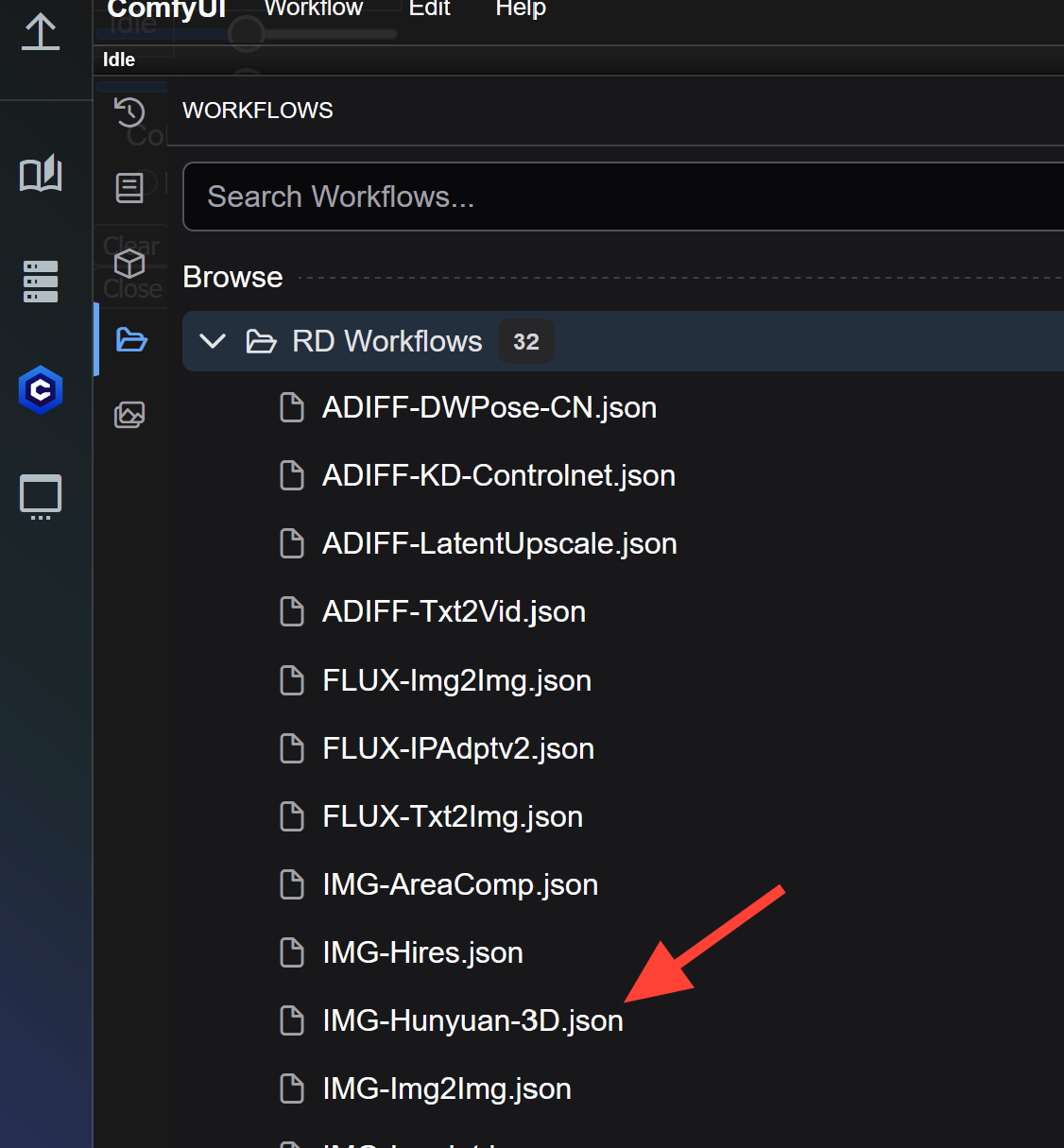Open IMG-Hunyuan-3D.json workflow
The image size is (1064, 1148).
(x=472, y=1020)
